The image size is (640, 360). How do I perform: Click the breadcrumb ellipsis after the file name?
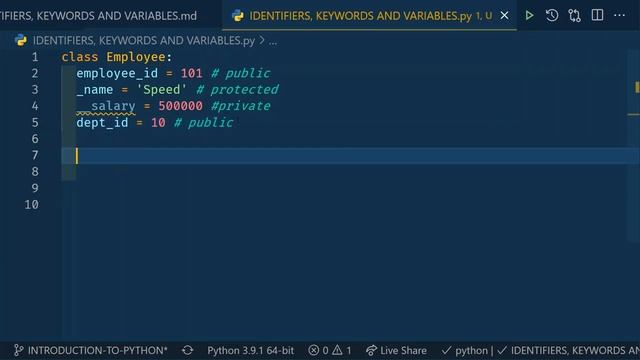tap(273, 41)
